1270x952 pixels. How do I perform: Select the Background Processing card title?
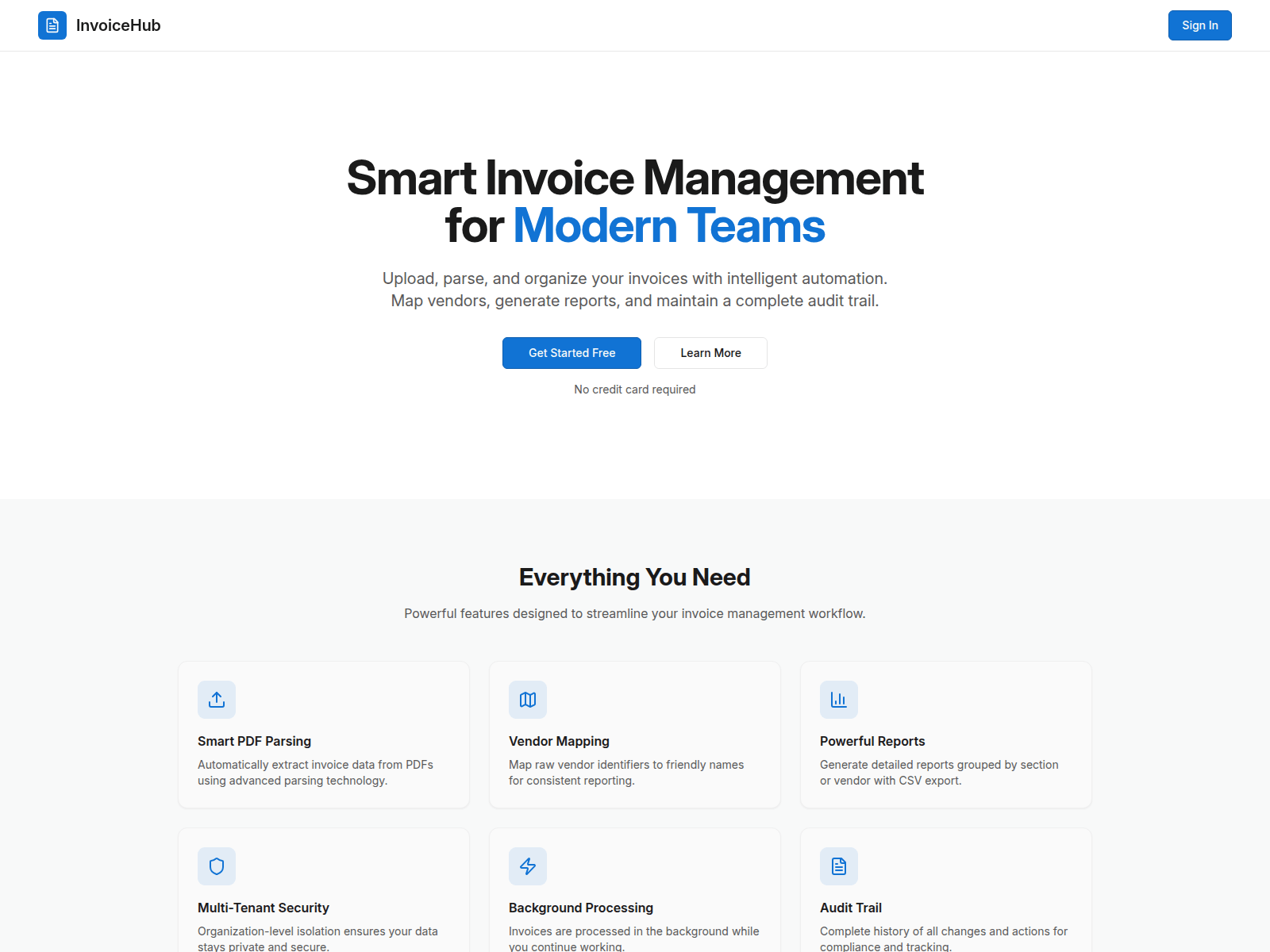point(581,908)
